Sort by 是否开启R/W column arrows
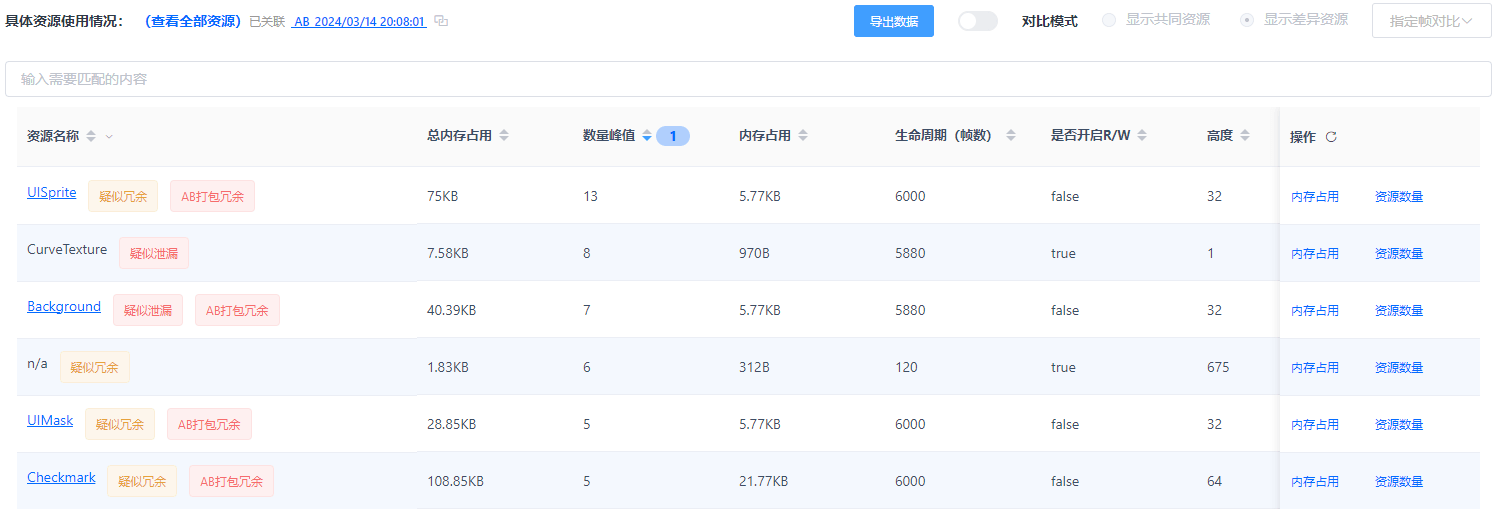This screenshot has width=1498, height=509. pyautogui.click(x=1142, y=136)
